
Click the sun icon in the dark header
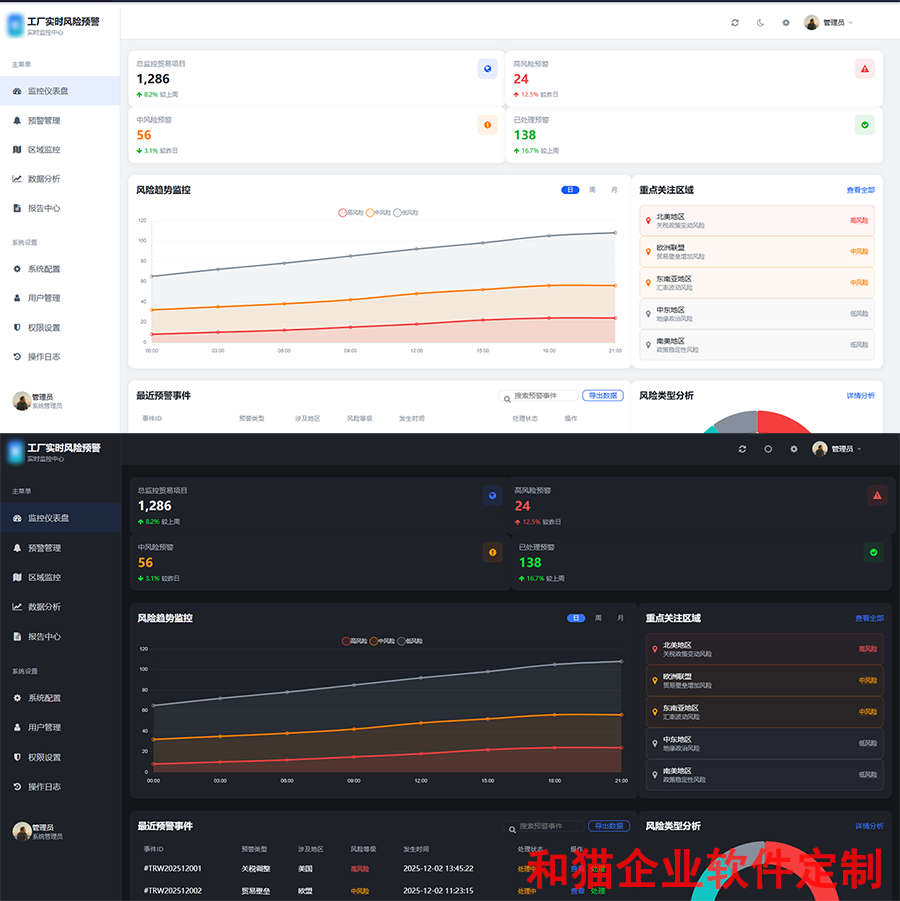(768, 449)
